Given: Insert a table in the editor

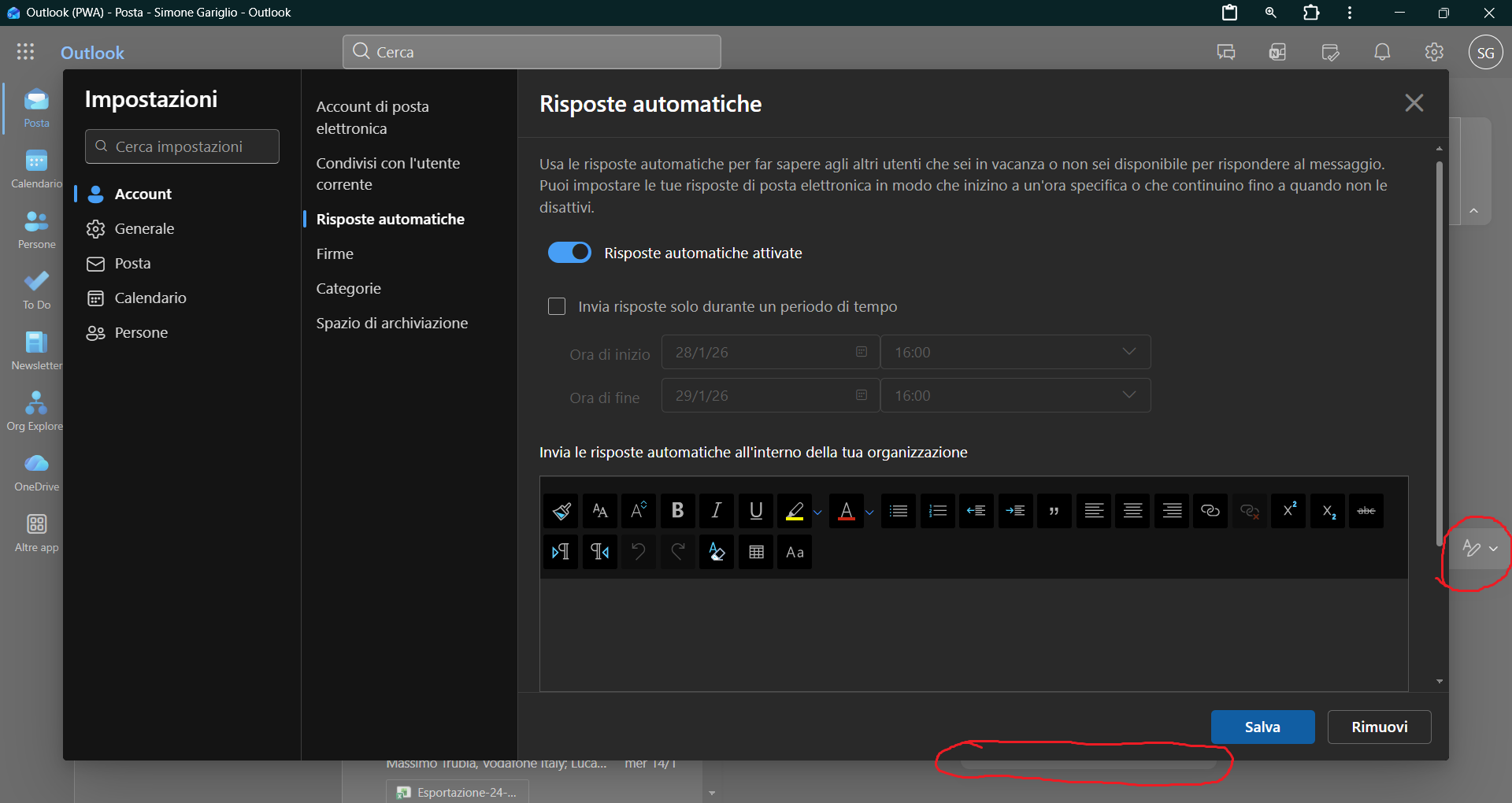Looking at the screenshot, I should click(756, 552).
